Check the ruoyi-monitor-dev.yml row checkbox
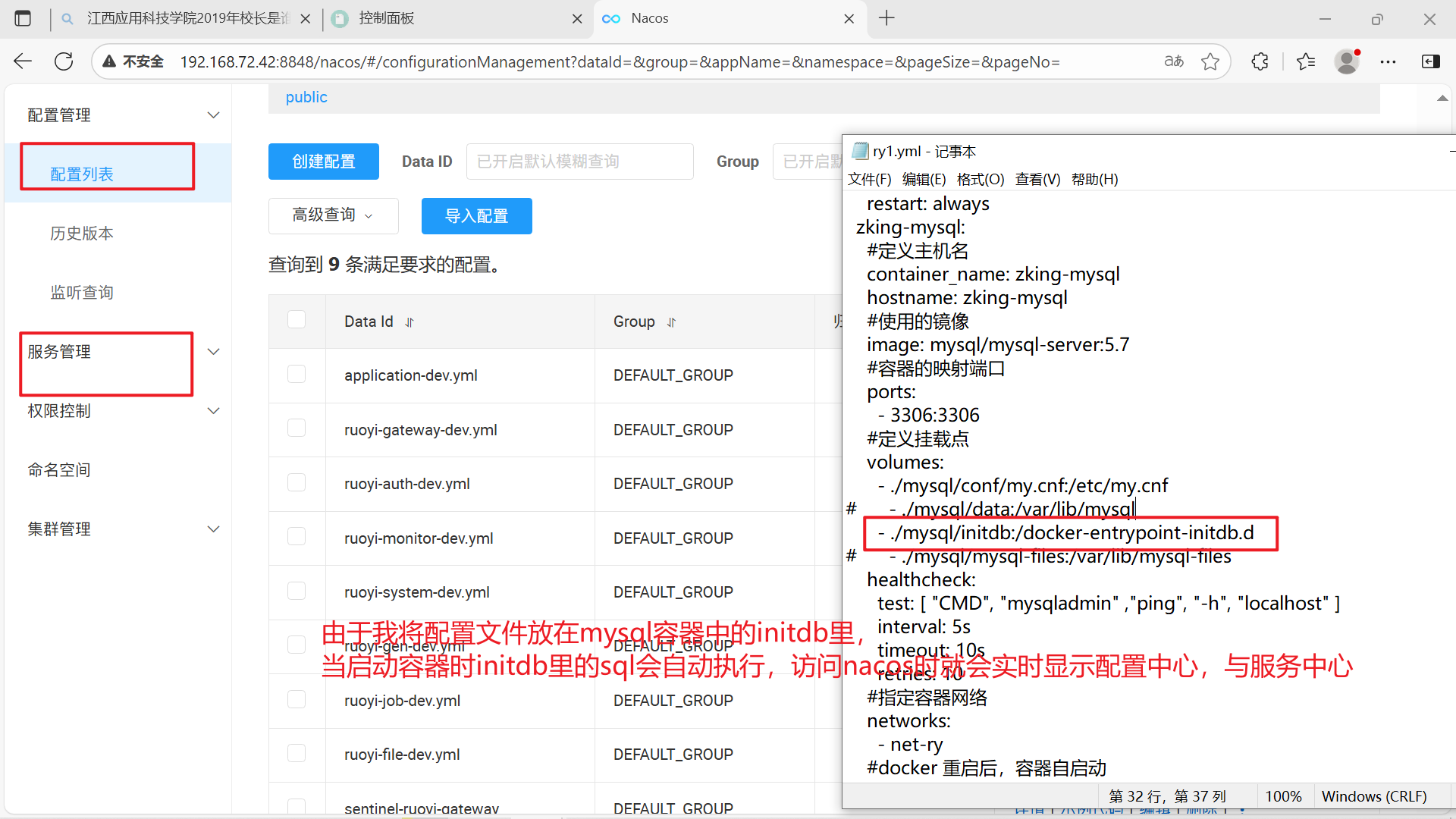 coord(297,536)
